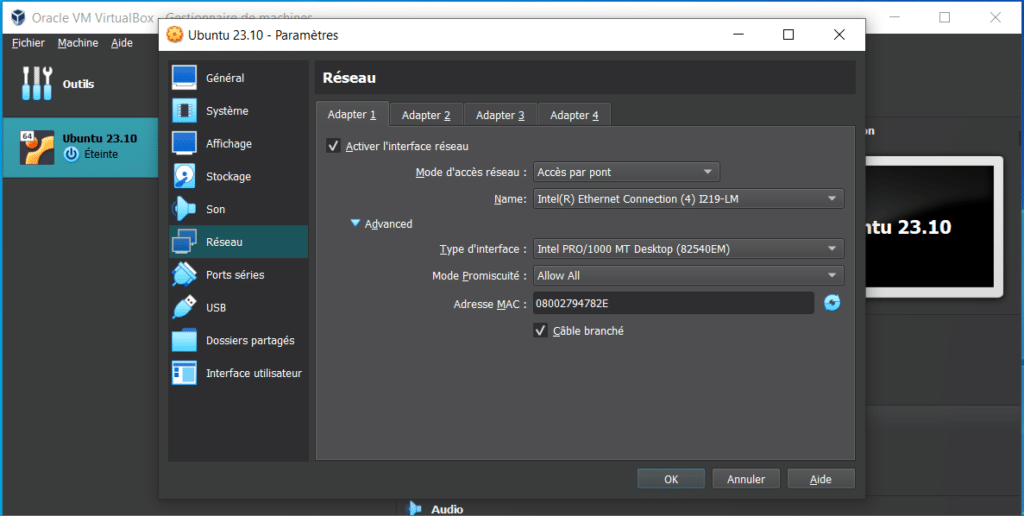Open the Name adapter dropdown
1024x516 pixels.
(x=688, y=198)
